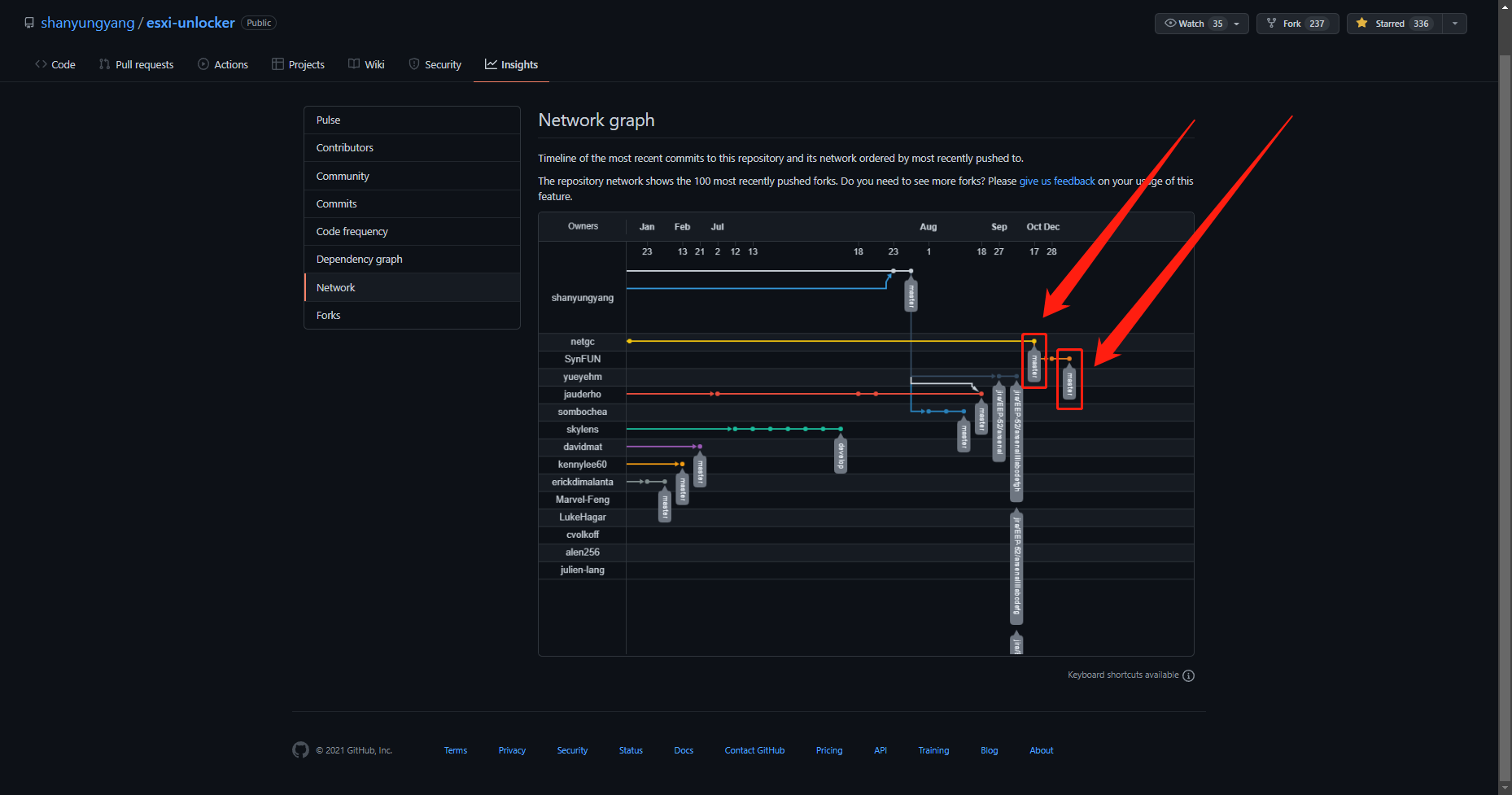The width and height of the screenshot is (1512, 795).
Task: Click the GitHub Octocat footer logo
Action: (300, 750)
